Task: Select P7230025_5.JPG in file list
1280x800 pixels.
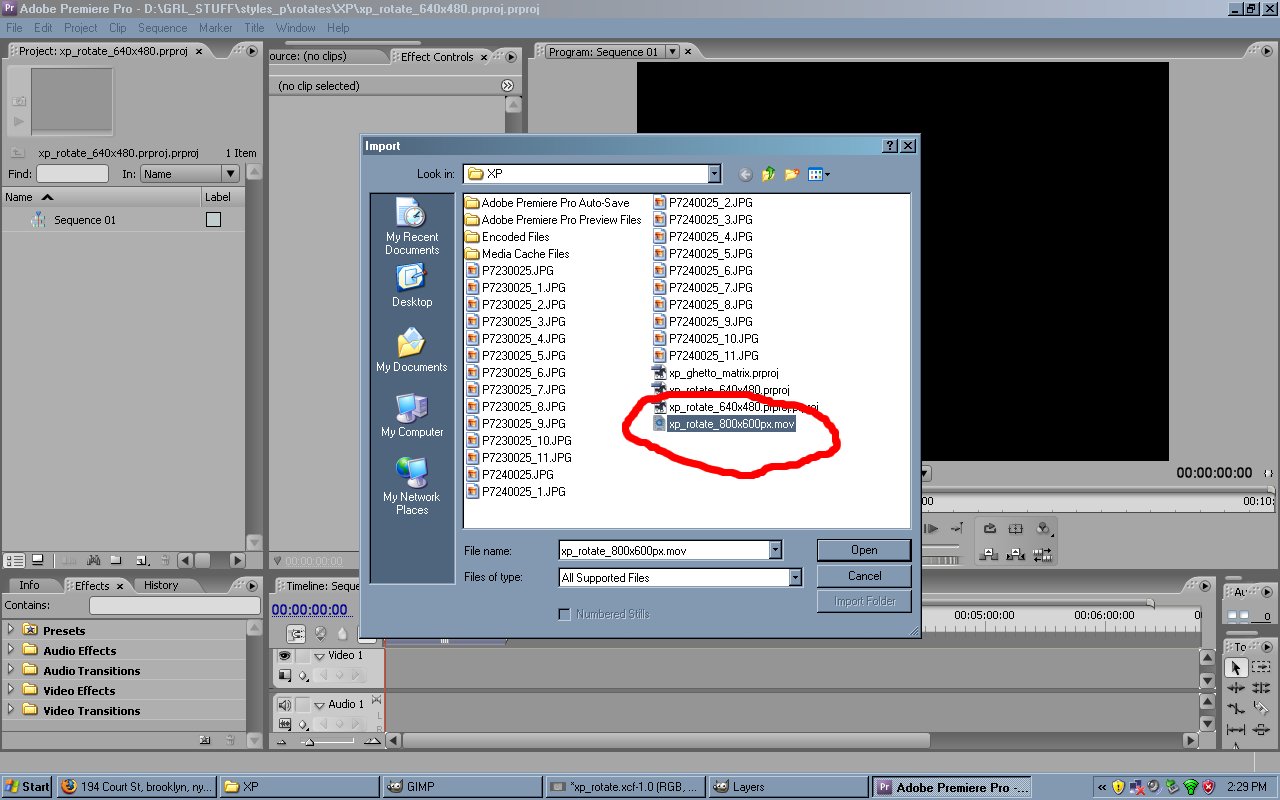Action: [x=523, y=356]
